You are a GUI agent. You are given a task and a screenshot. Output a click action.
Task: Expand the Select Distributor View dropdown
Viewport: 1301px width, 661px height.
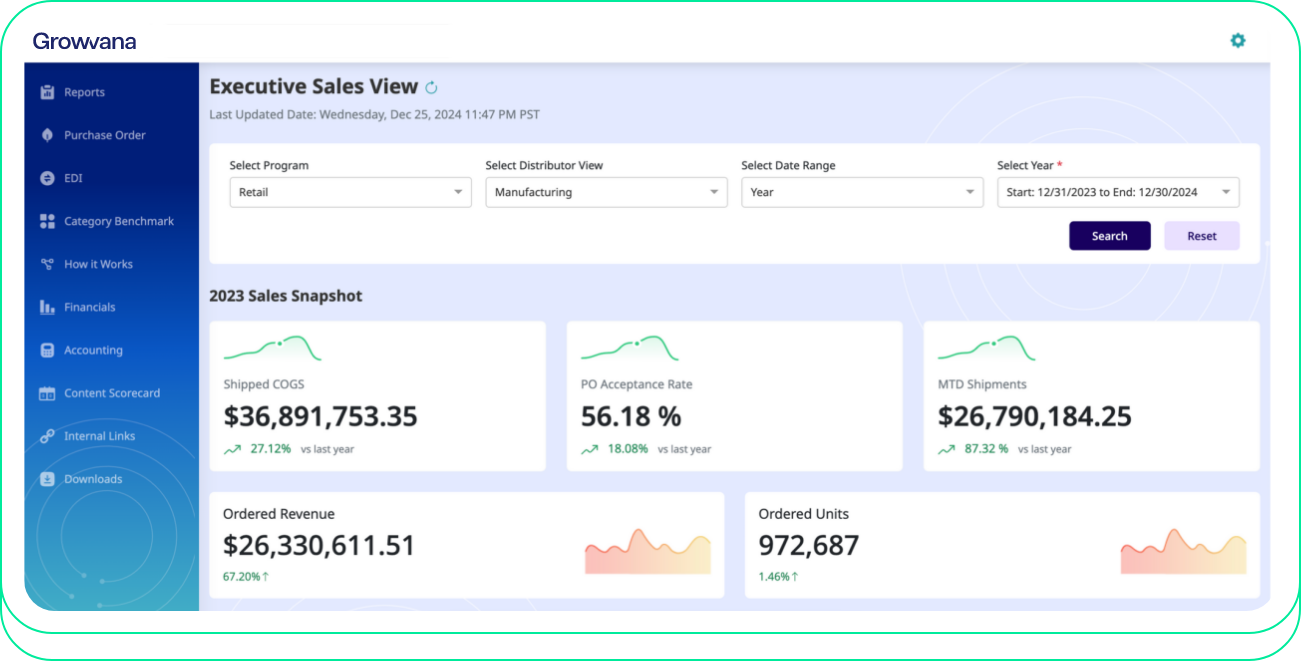(x=606, y=192)
